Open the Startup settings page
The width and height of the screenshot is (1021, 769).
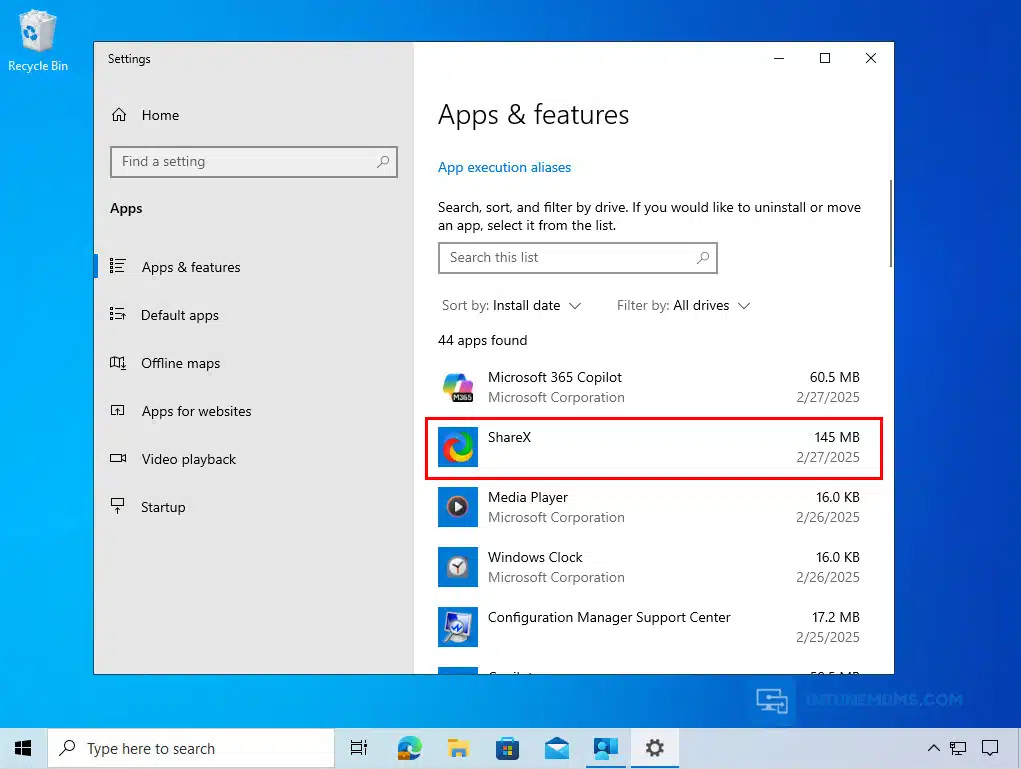pos(162,507)
